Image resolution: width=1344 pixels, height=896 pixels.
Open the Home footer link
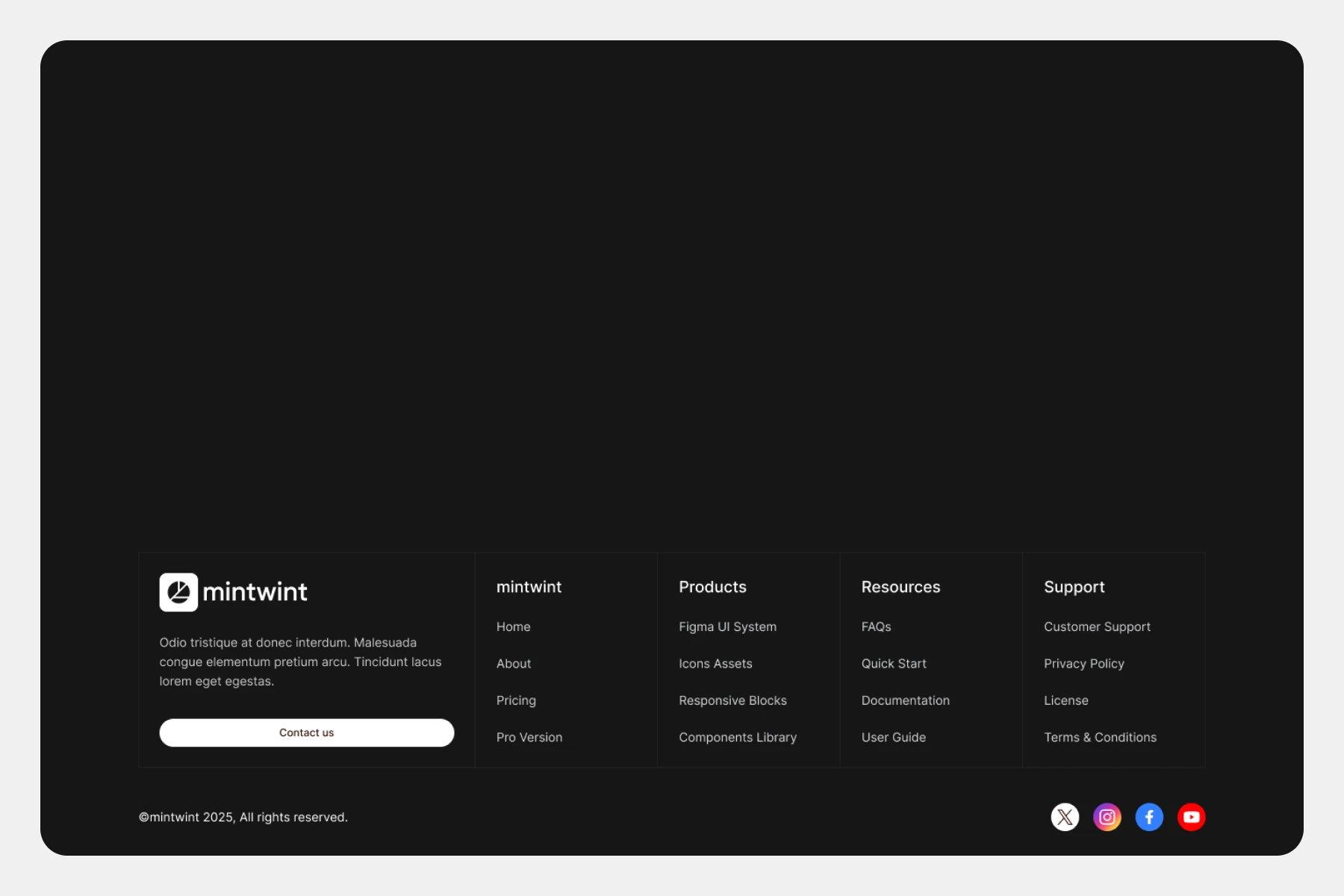[x=513, y=626]
